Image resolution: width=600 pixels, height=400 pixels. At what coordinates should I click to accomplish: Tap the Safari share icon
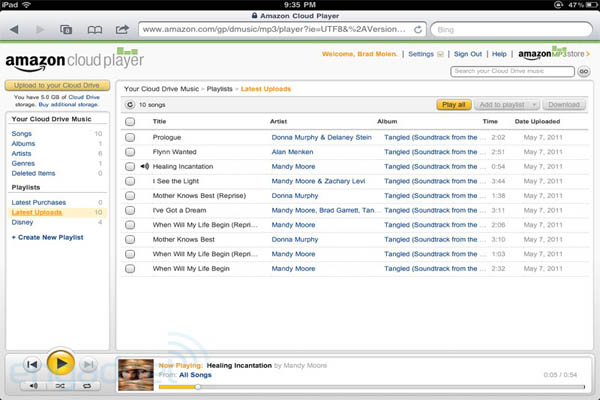122,30
